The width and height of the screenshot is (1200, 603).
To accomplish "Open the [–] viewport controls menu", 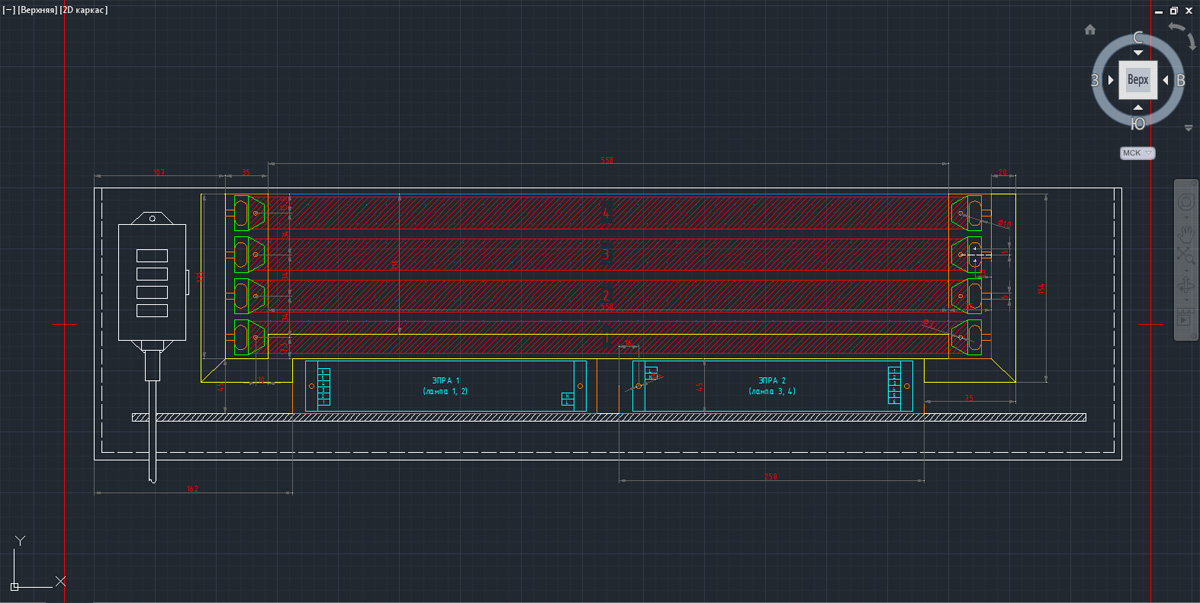I will coord(8,10).
